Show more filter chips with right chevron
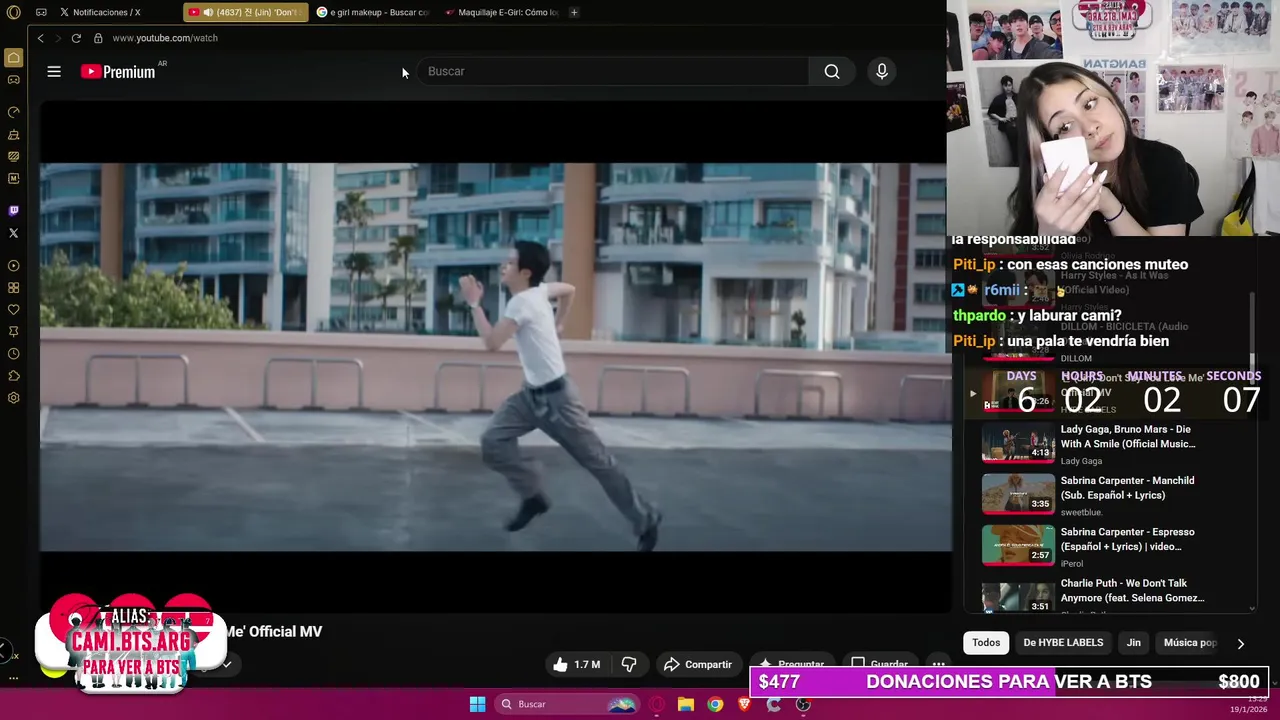 [1241, 644]
